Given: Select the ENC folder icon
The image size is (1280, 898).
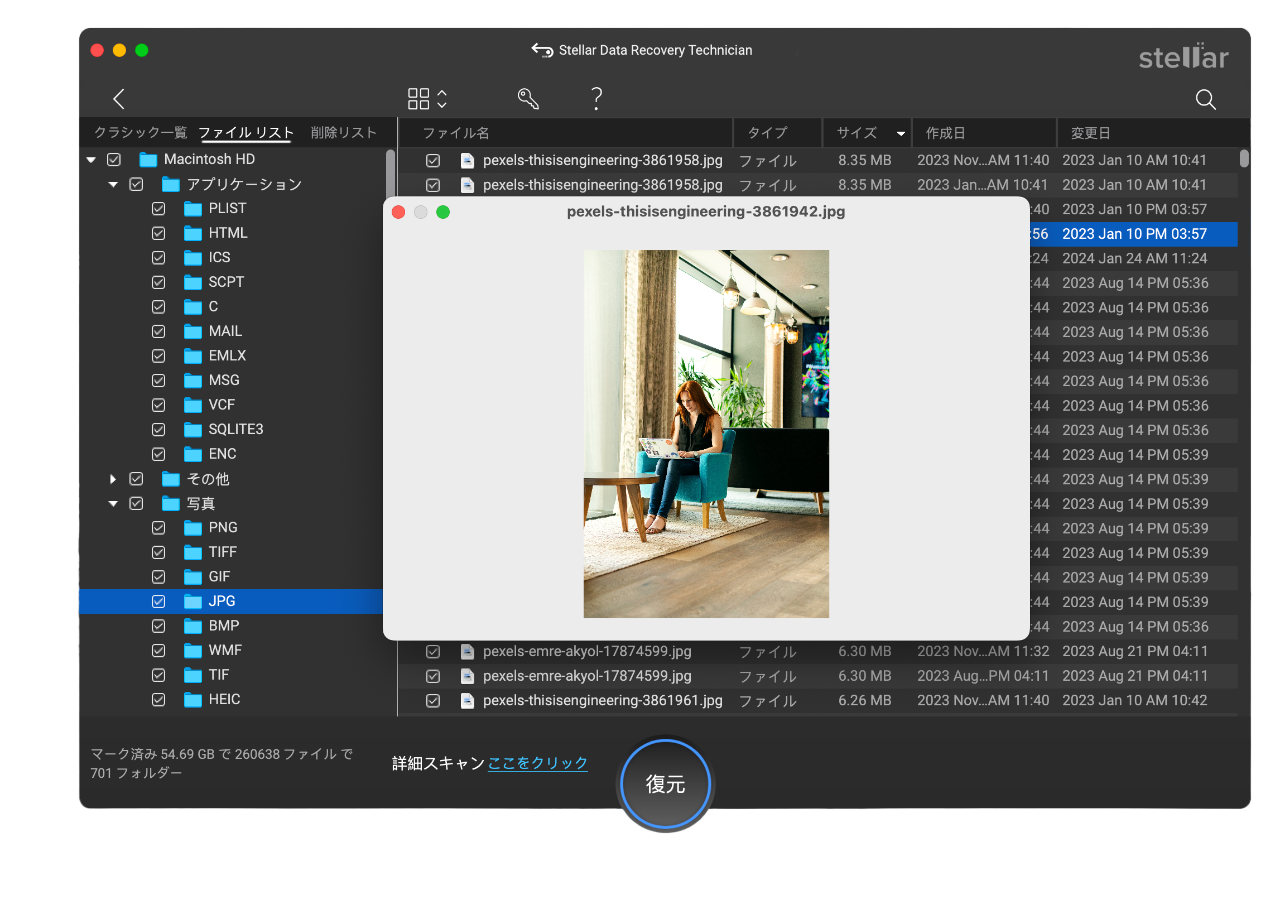Looking at the screenshot, I should tap(193, 454).
